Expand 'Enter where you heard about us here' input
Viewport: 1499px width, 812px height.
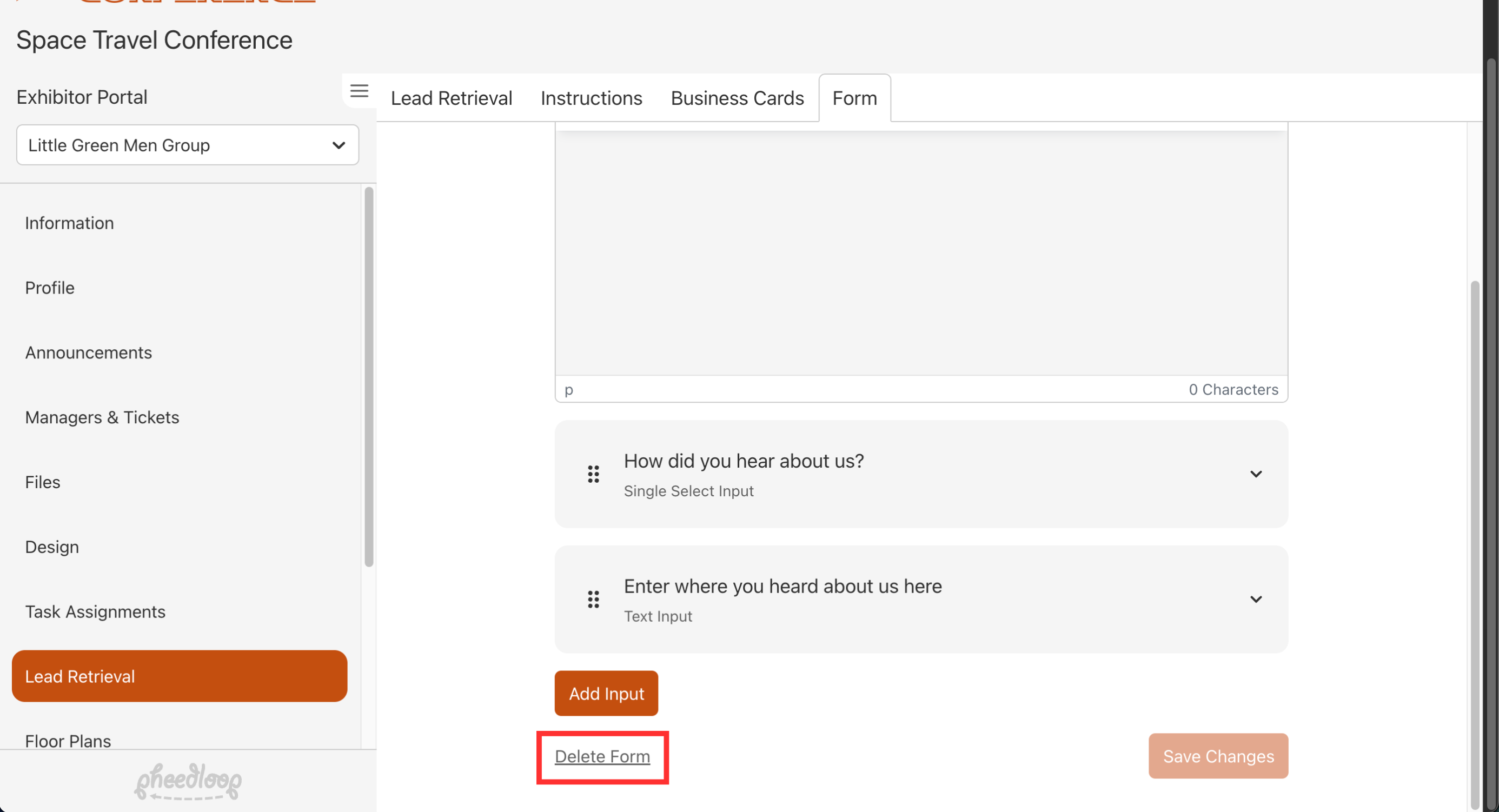tap(1256, 599)
